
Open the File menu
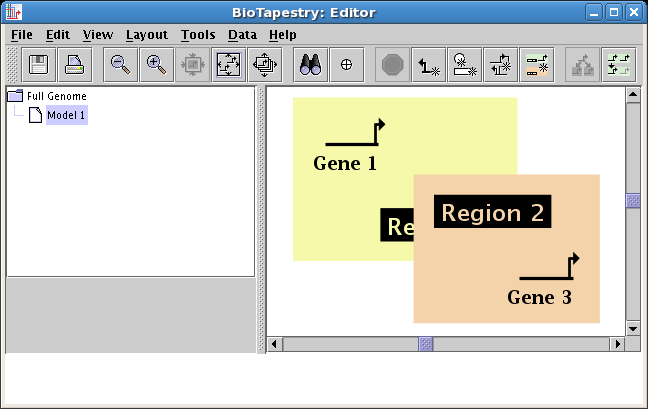21,34
